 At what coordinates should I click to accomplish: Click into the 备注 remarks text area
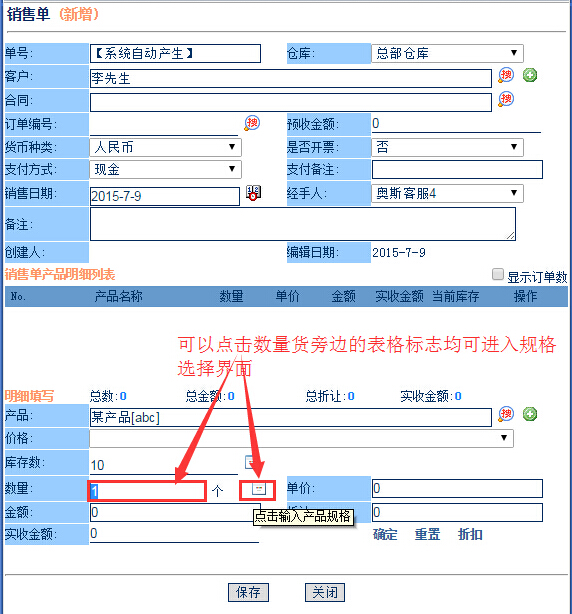[303, 224]
